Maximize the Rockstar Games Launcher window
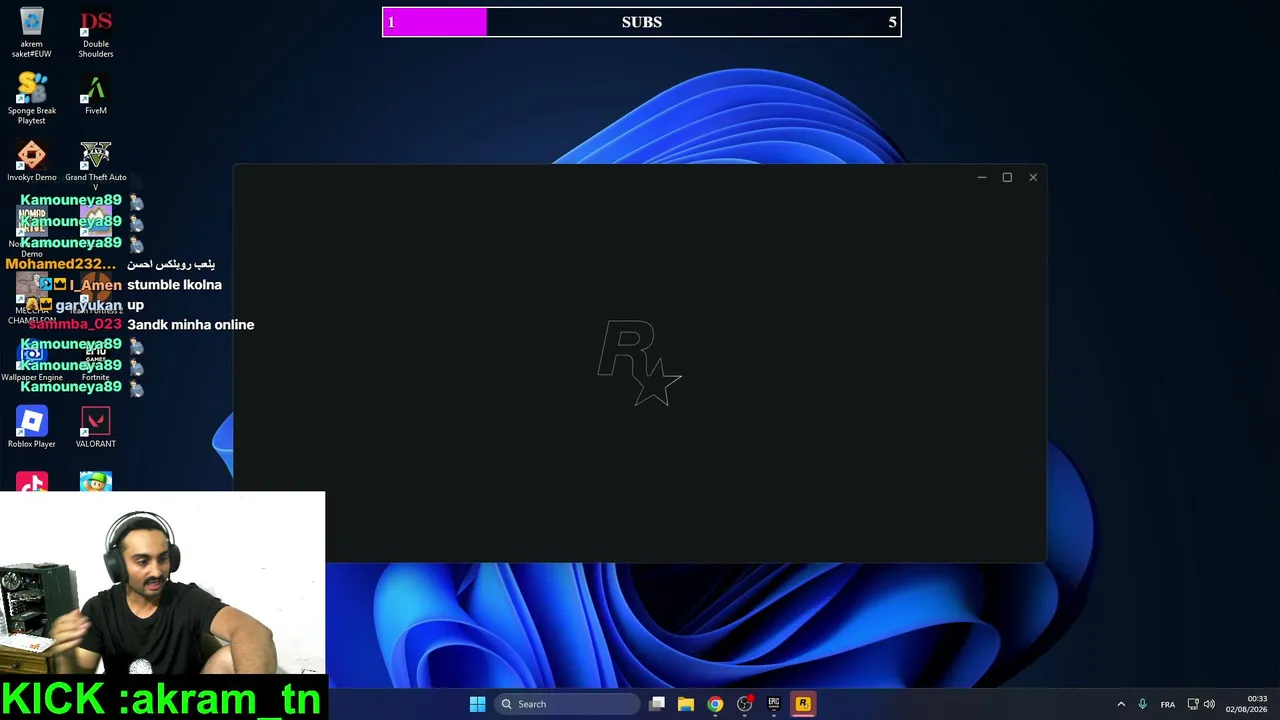 1007,177
